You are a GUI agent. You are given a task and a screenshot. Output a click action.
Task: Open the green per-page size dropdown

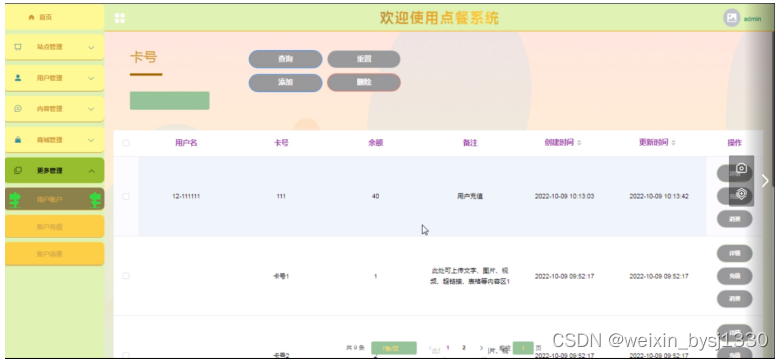[x=394, y=348]
